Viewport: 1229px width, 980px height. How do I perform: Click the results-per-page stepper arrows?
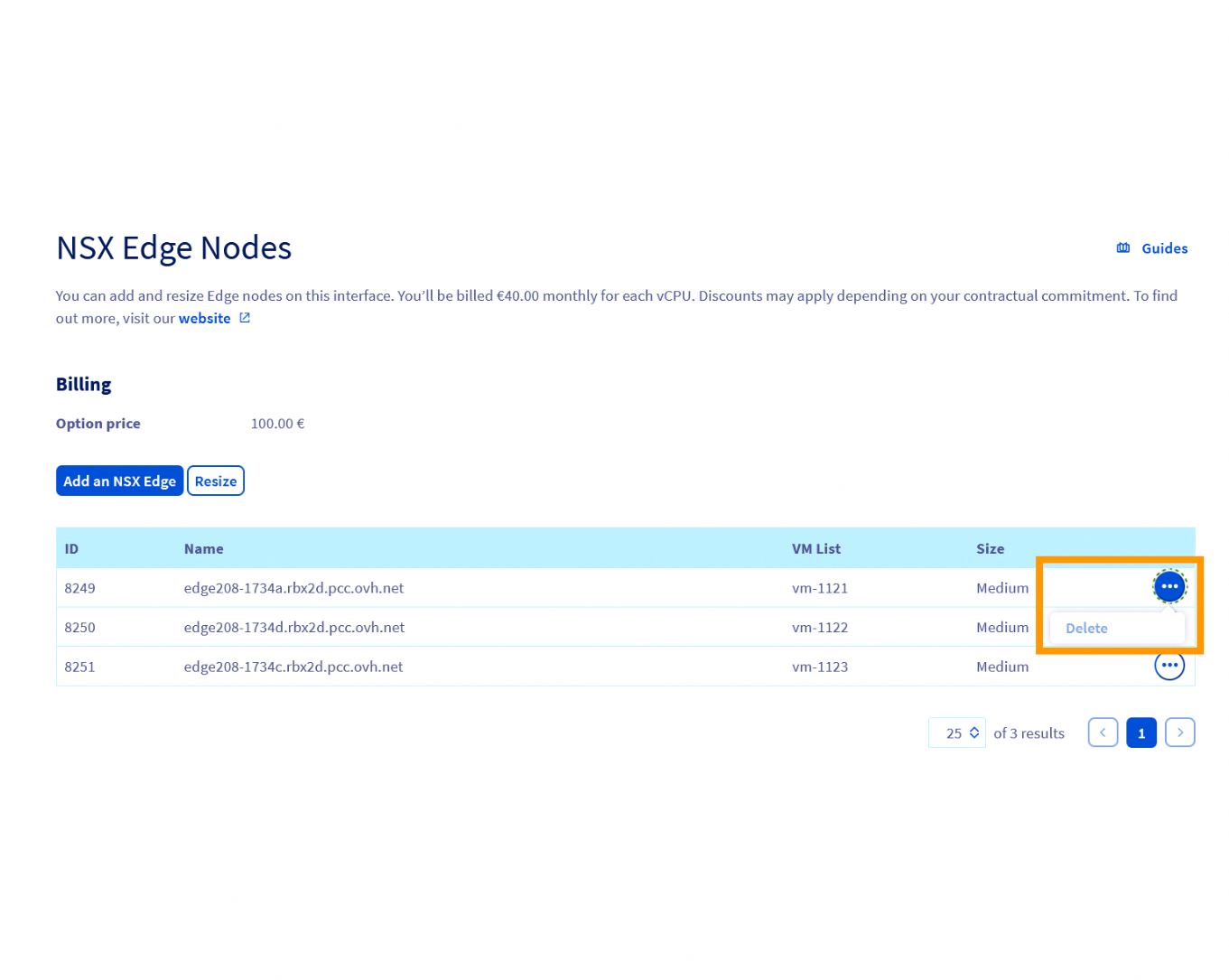(973, 733)
